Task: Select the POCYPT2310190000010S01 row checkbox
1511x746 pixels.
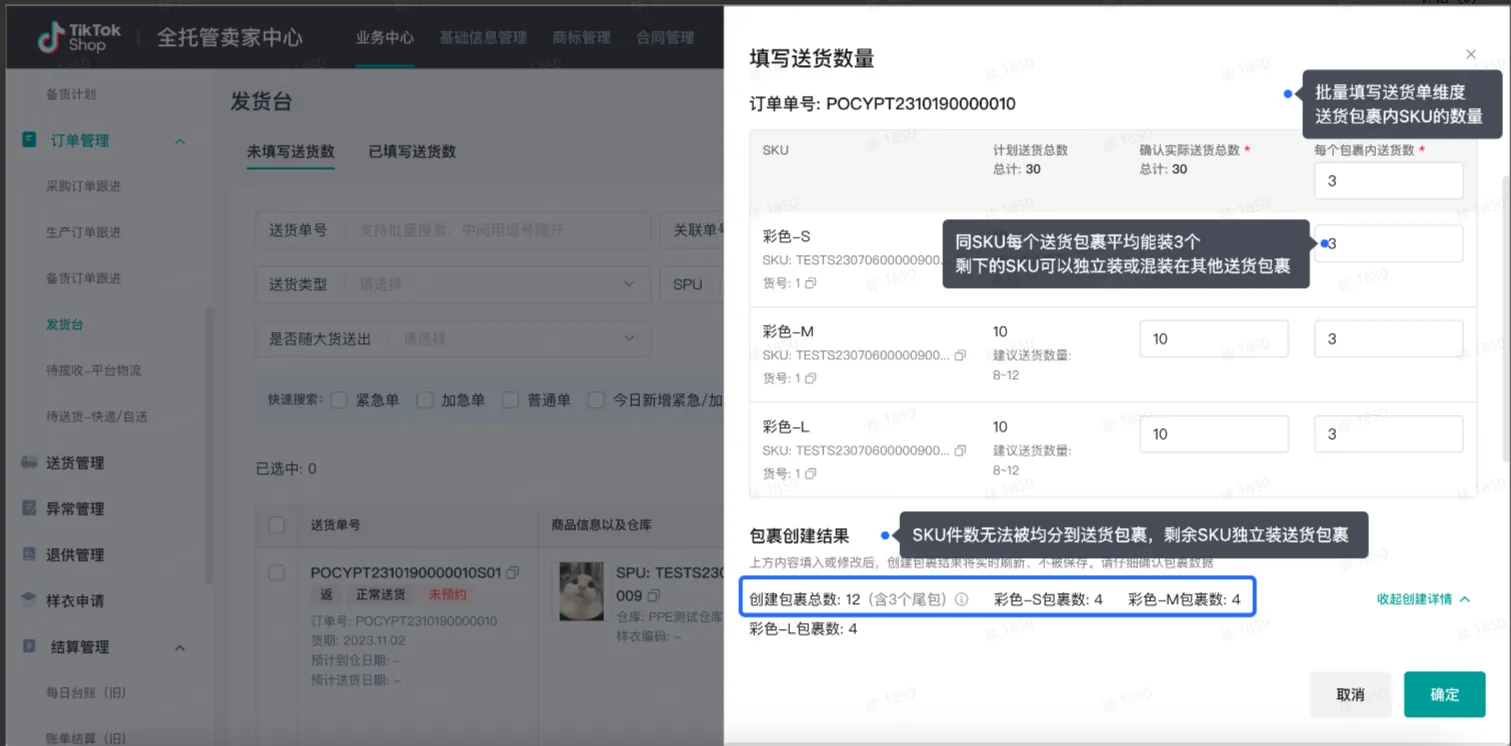Action: click(277, 573)
